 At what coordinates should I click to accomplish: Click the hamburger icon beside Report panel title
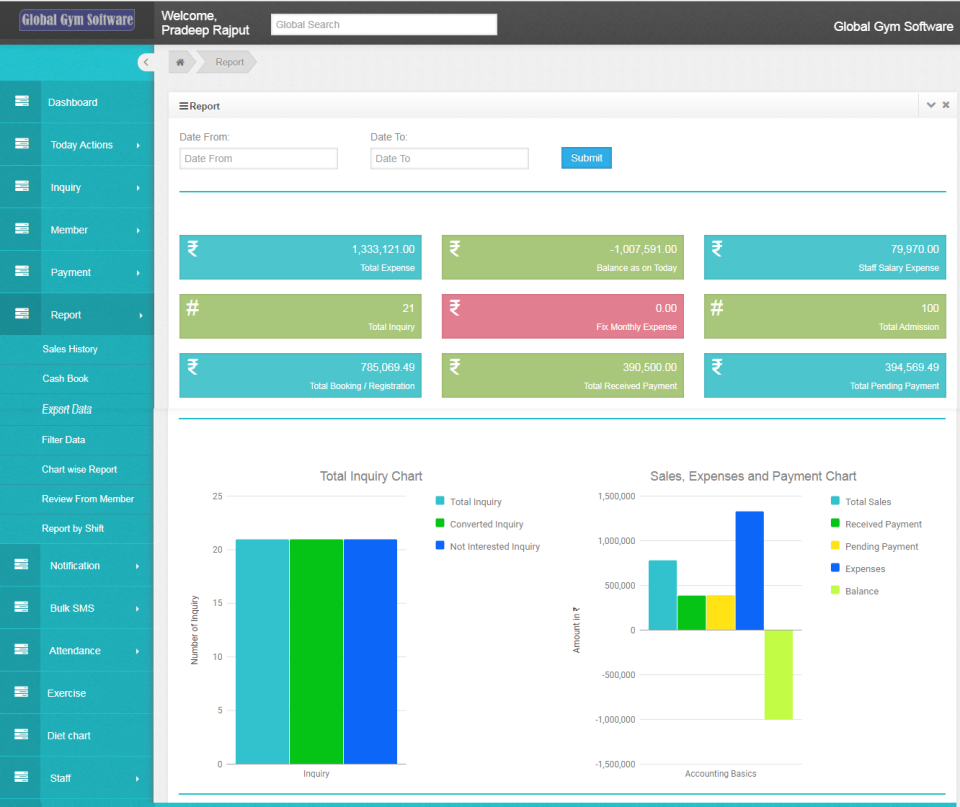[184, 105]
